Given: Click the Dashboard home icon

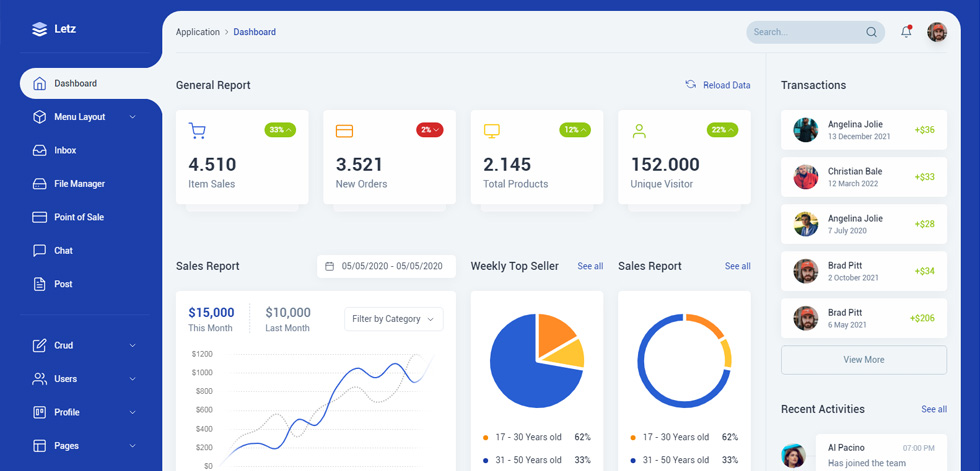Looking at the screenshot, I should (x=39, y=84).
